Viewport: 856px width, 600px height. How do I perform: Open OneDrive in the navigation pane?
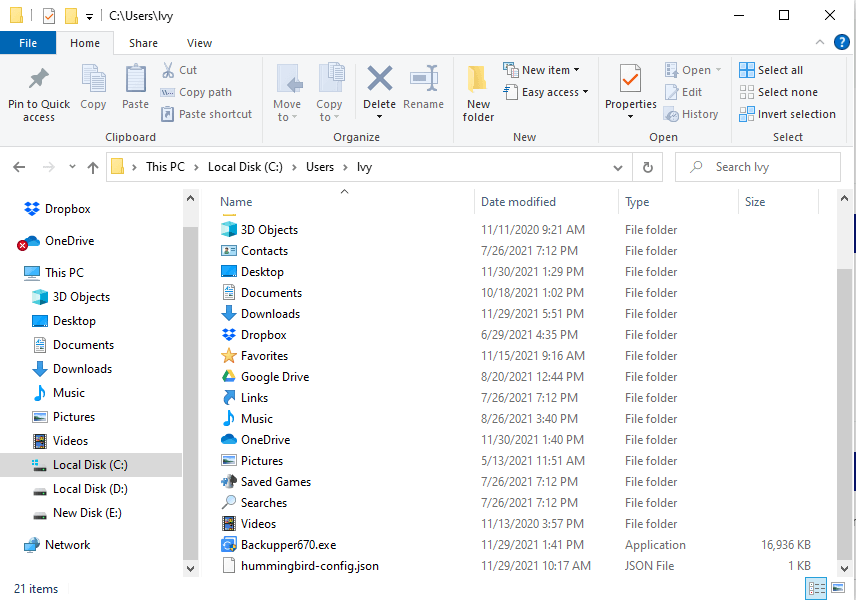point(57,241)
